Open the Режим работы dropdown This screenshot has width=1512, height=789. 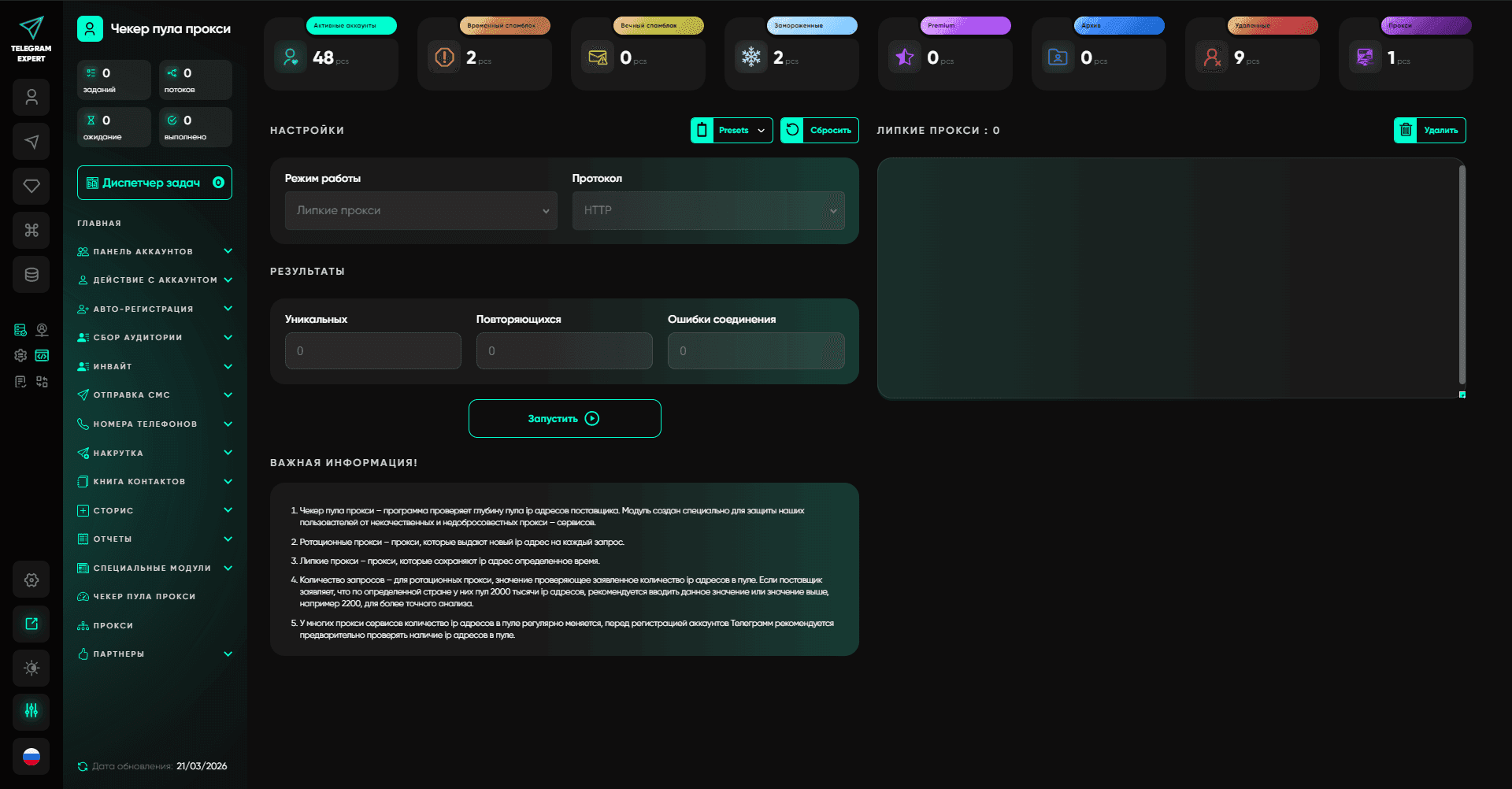pos(421,211)
